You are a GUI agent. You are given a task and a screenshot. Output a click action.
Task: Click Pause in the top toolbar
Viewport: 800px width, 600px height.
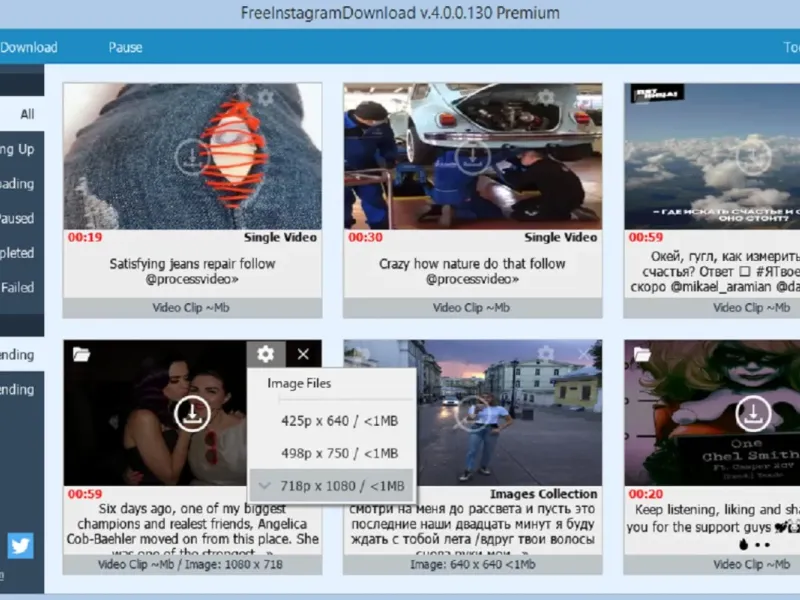point(125,47)
